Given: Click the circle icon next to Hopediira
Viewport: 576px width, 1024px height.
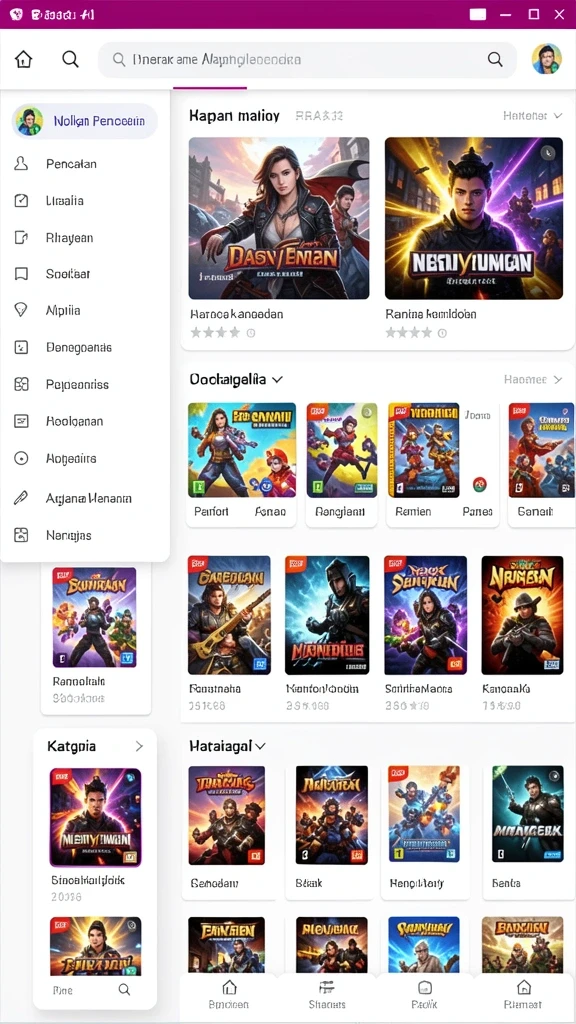Looking at the screenshot, I should click(21, 458).
